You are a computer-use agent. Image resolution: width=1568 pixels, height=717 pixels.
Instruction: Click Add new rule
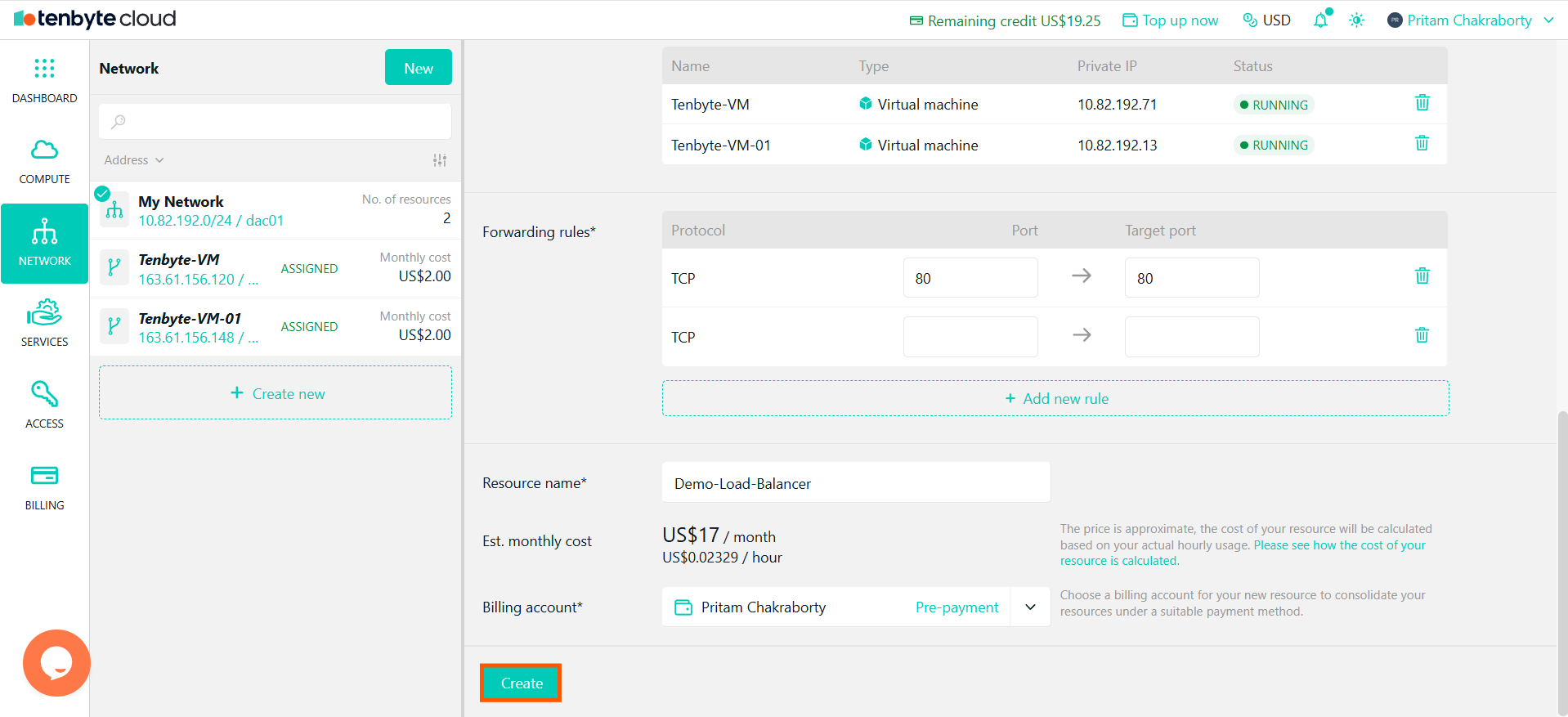[x=1055, y=398]
